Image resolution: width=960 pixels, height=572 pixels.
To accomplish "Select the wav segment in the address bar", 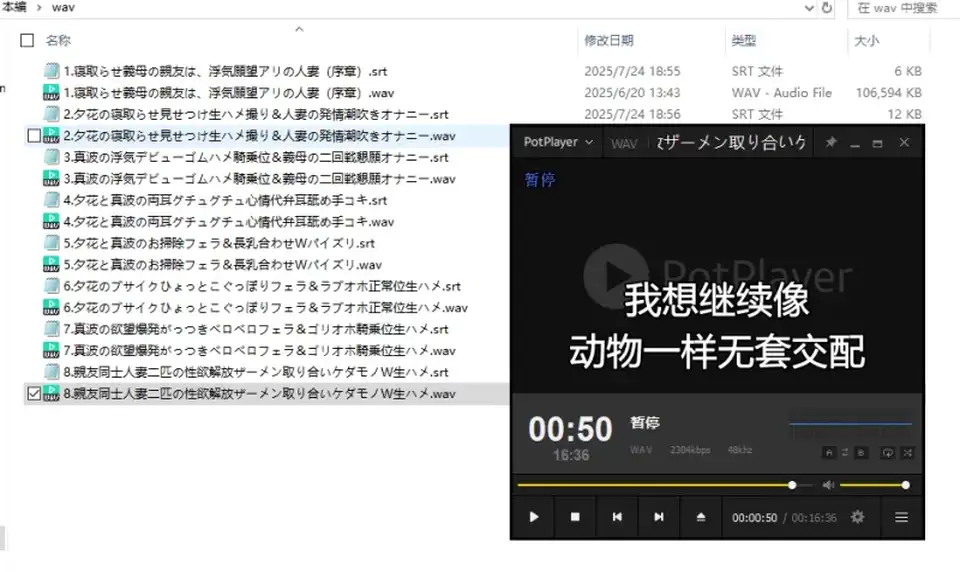I will click(x=63, y=7).
